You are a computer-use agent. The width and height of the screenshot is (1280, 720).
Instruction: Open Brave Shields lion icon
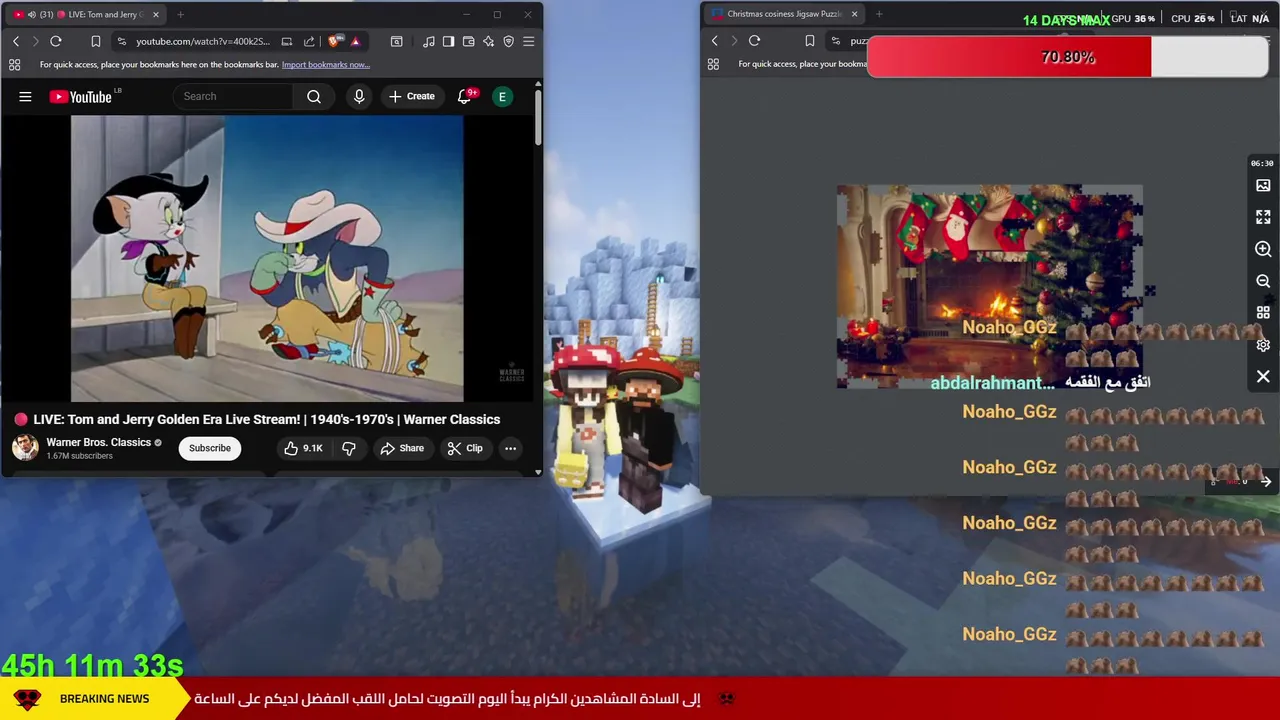334,41
